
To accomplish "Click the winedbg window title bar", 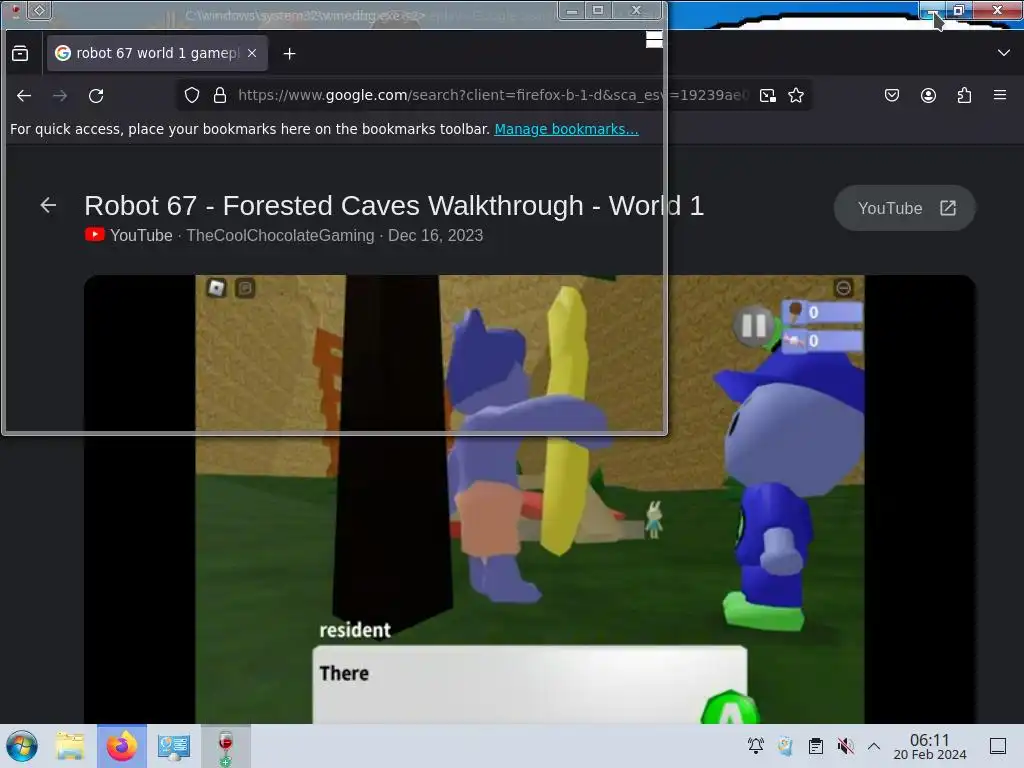I will (304, 14).
